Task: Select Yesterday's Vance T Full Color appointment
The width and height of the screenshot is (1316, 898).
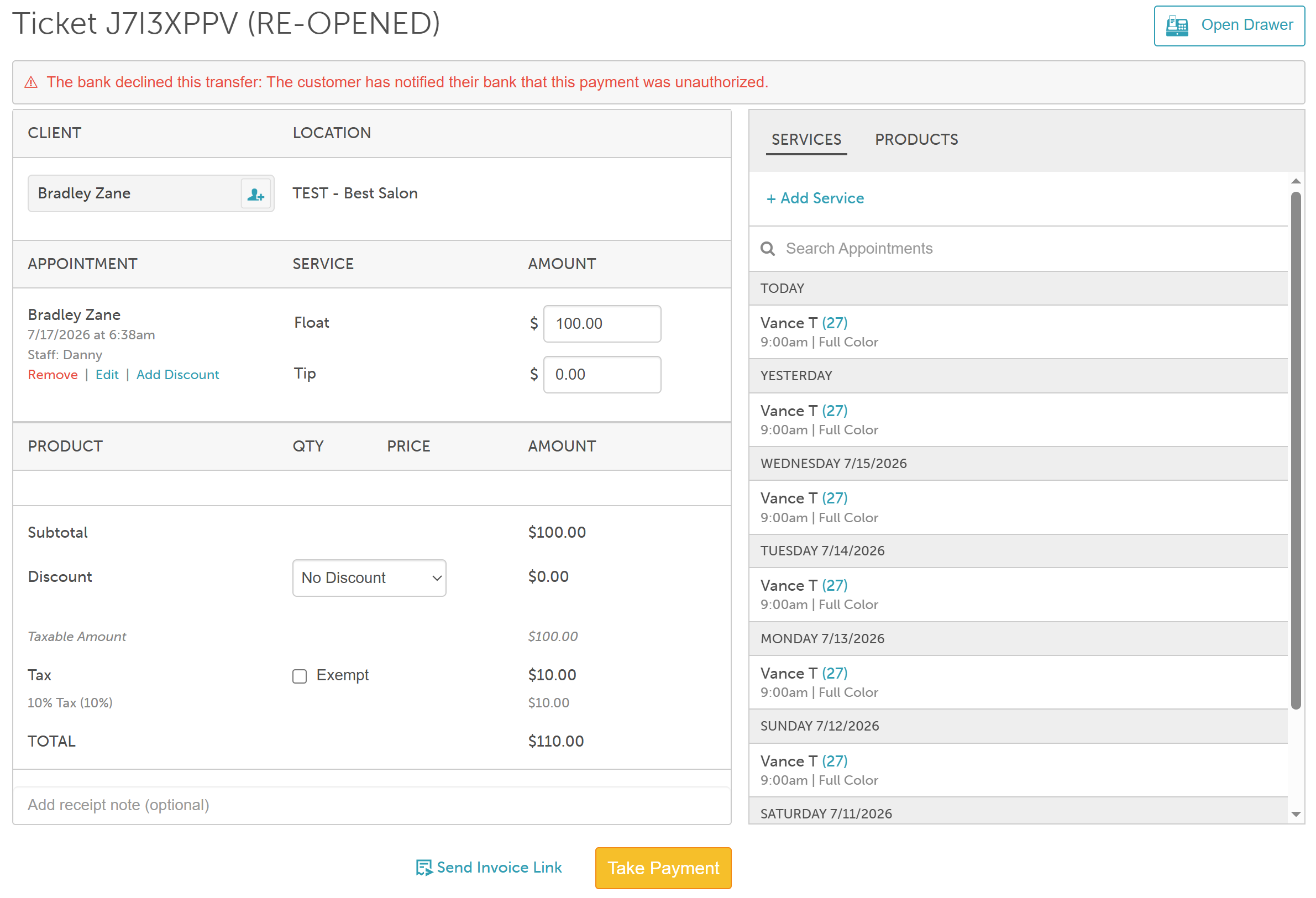Action: [1018, 420]
